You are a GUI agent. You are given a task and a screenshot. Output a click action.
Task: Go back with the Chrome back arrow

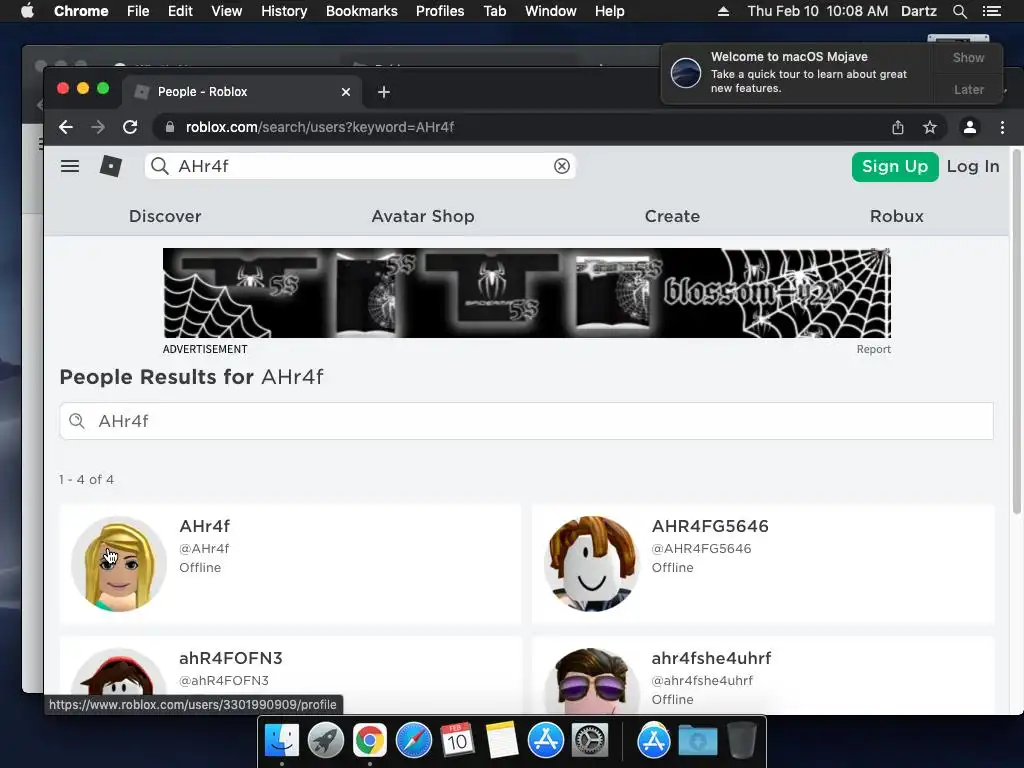coord(65,127)
